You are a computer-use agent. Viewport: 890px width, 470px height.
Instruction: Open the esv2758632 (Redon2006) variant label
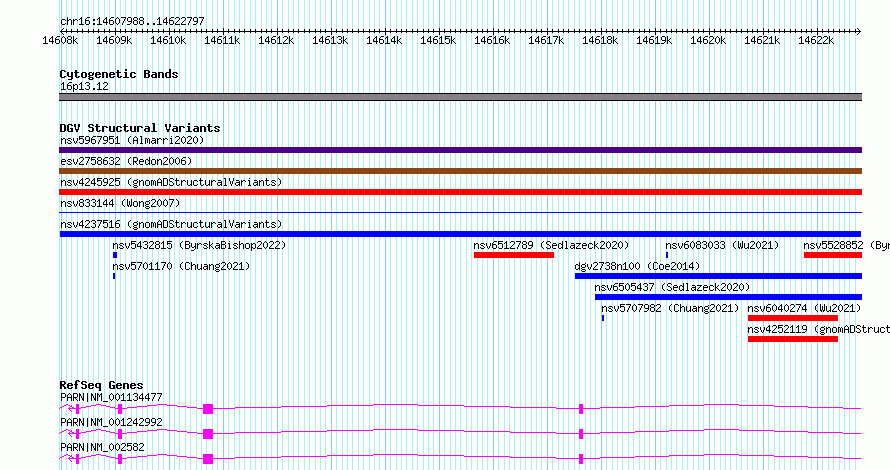(126, 161)
